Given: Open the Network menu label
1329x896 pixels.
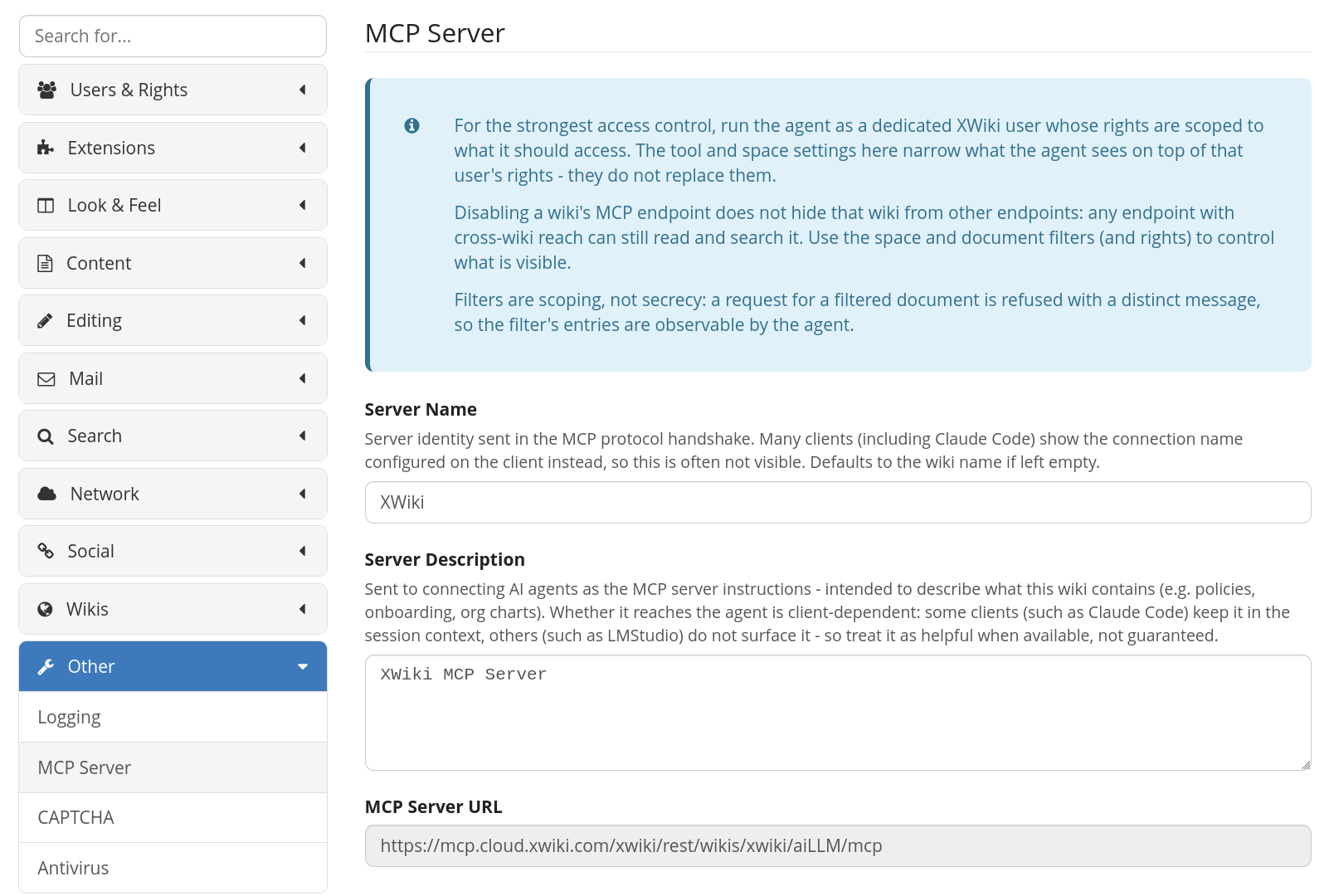Looking at the screenshot, I should tap(105, 494).
